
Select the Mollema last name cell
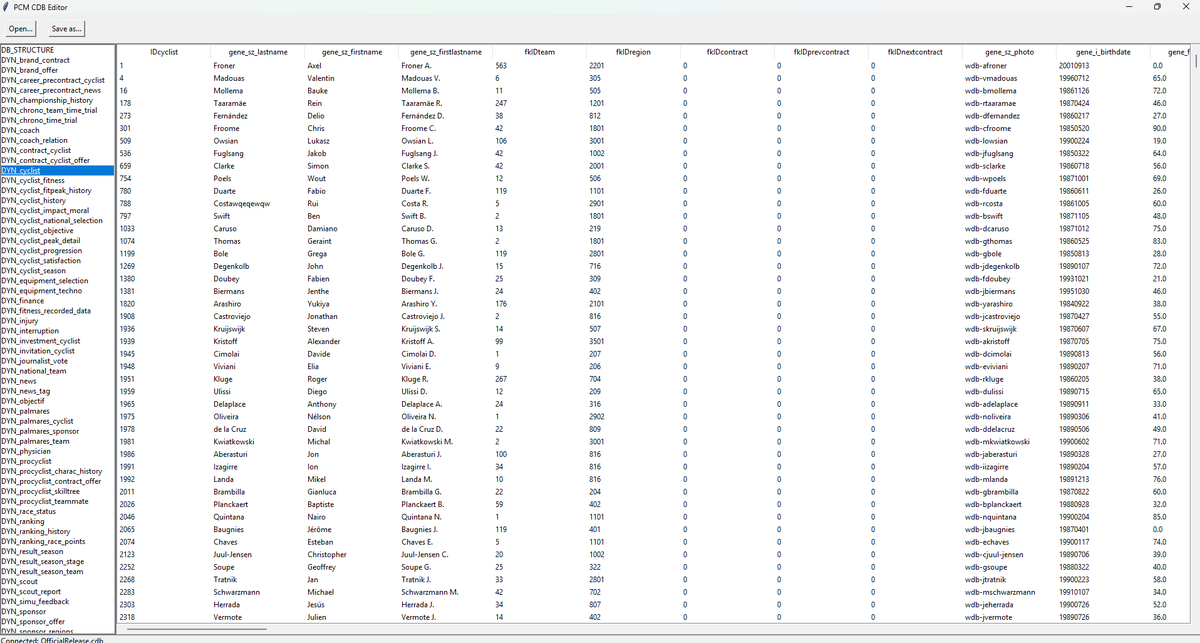point(228,90)
